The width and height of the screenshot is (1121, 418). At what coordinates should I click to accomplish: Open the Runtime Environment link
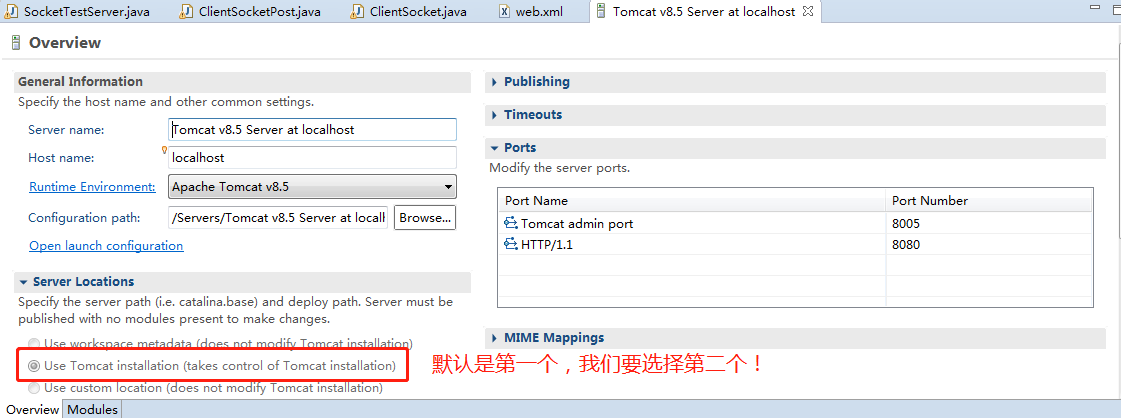click(x=92, y=187)
